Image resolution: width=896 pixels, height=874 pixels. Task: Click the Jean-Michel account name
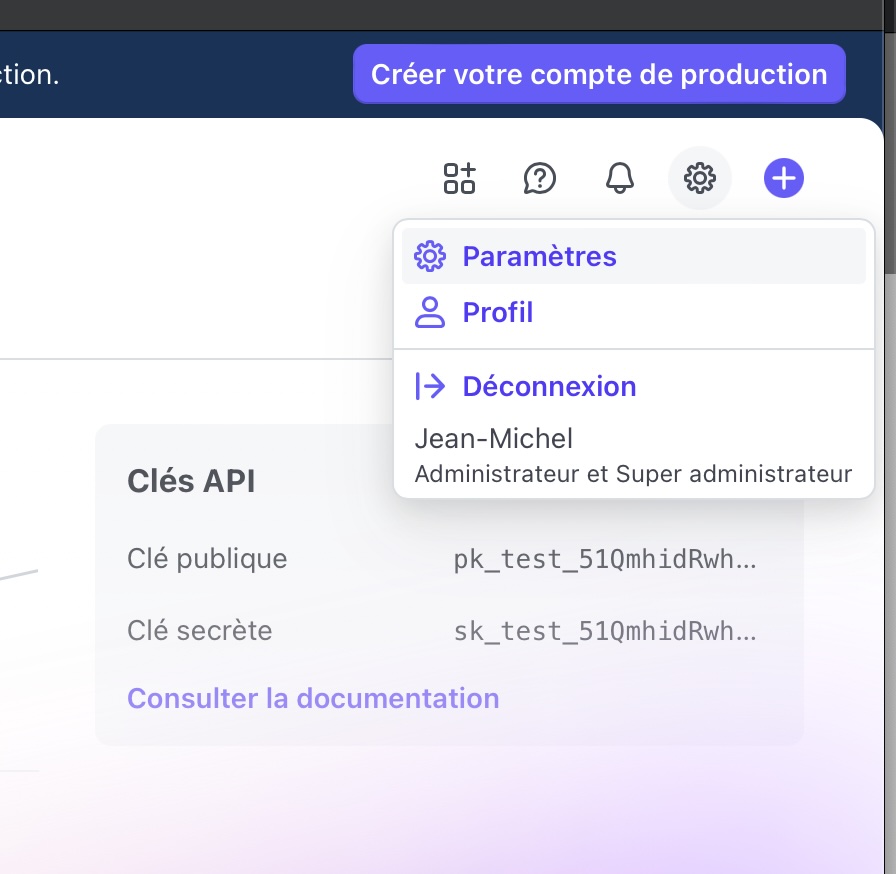click(493, 438)
